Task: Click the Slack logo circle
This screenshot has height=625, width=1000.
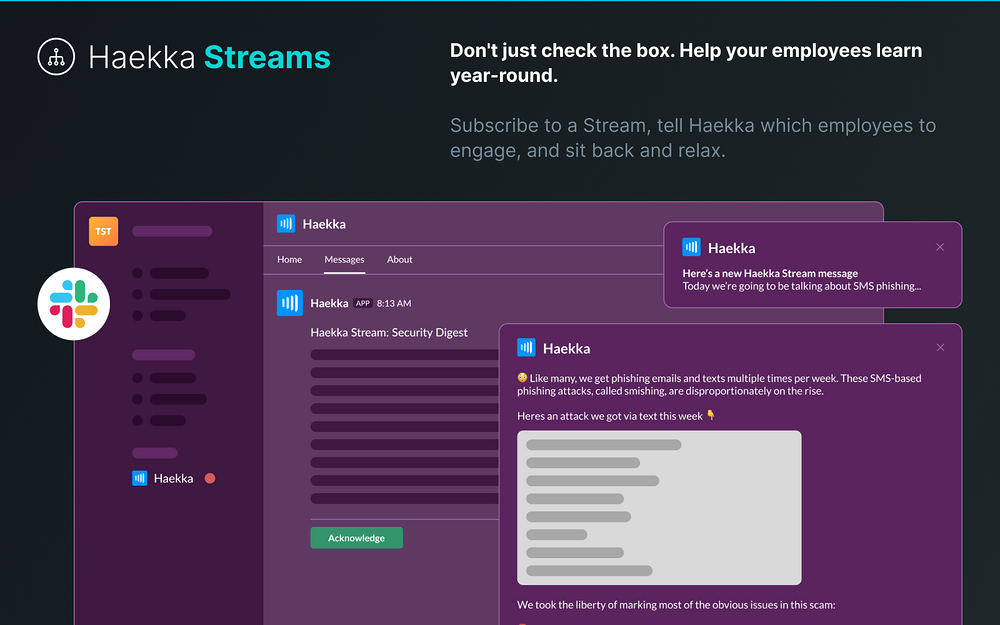Action: point(74,304)
